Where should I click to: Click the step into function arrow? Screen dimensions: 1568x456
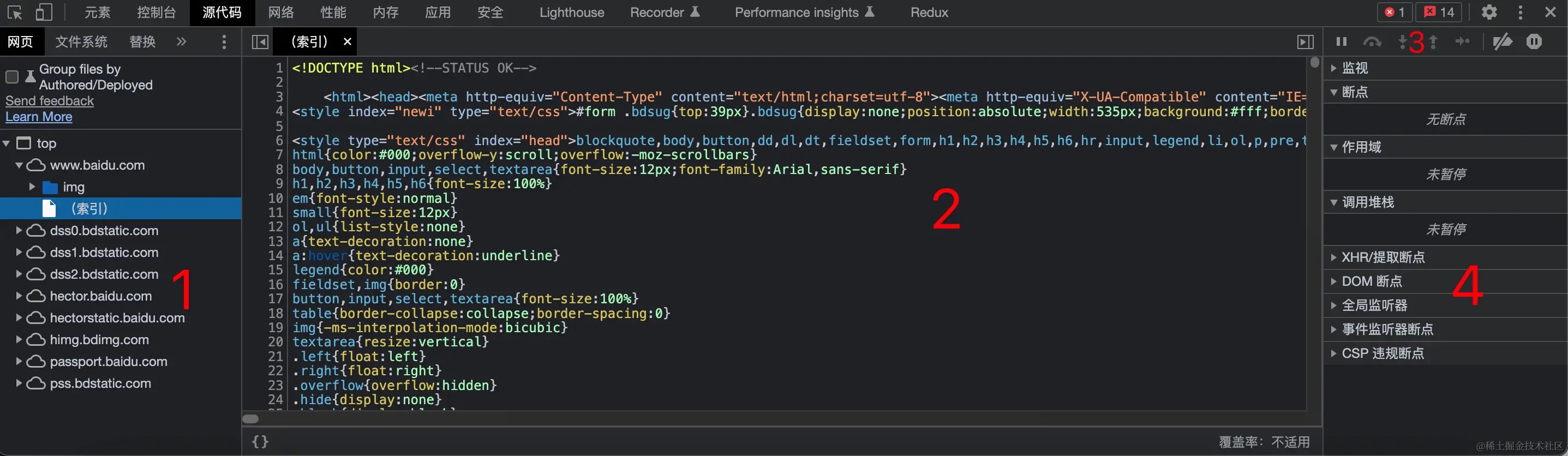(x=1403, y=41)
